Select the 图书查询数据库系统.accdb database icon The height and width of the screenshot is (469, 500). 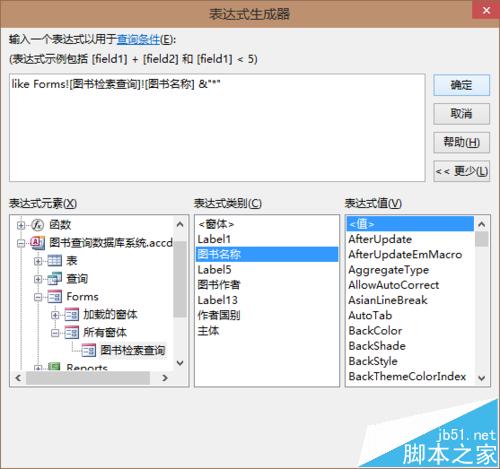pos(38,242)
